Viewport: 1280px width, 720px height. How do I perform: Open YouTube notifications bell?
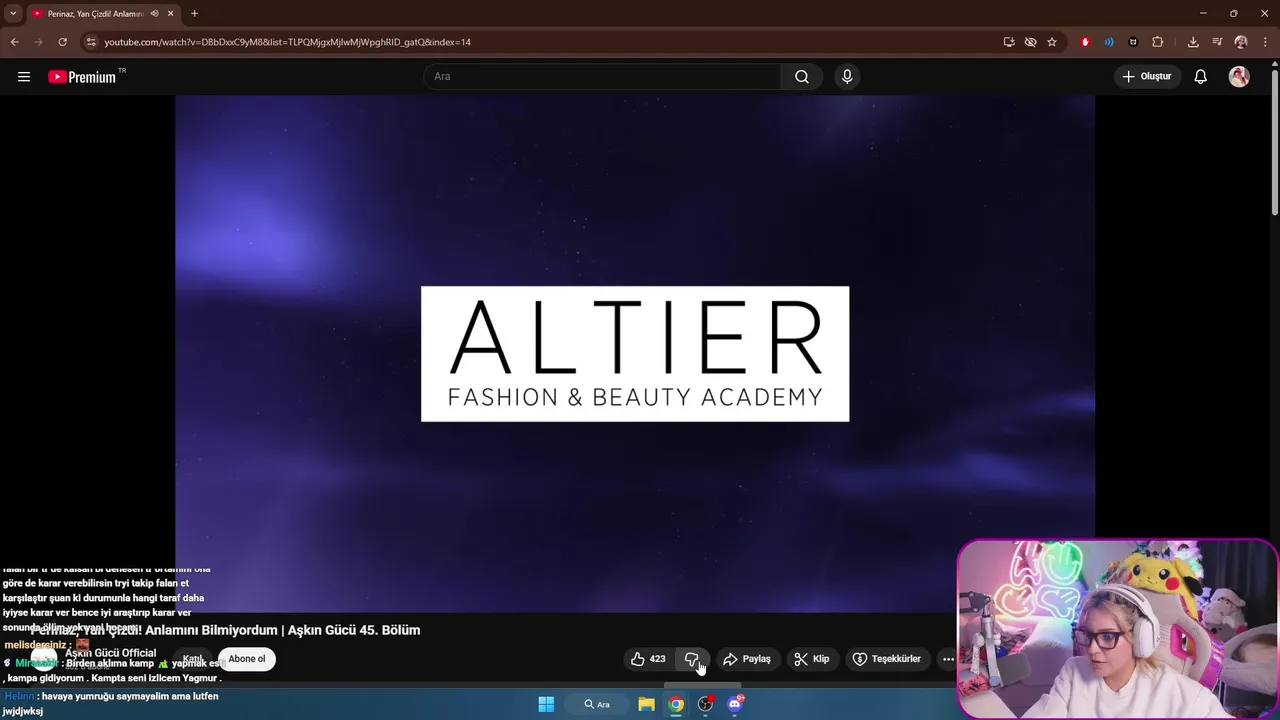tap(1201, 77)
